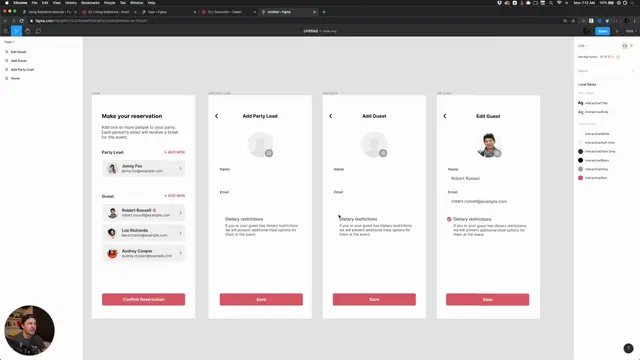
Task: Switch to the Type – Figma browser tab
Action: point(168,12)
